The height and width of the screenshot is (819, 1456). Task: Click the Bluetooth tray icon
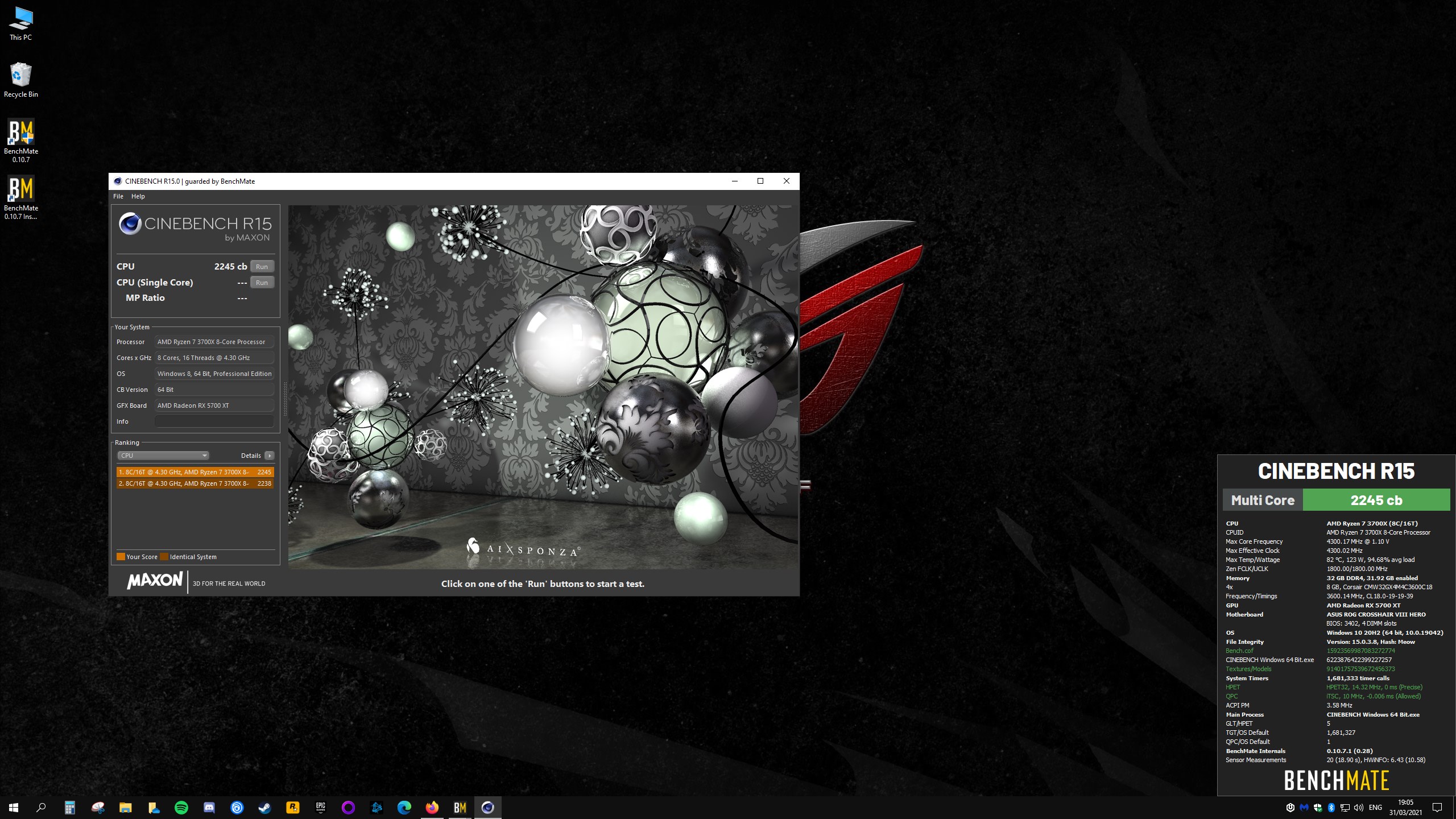coord(1331,808)
